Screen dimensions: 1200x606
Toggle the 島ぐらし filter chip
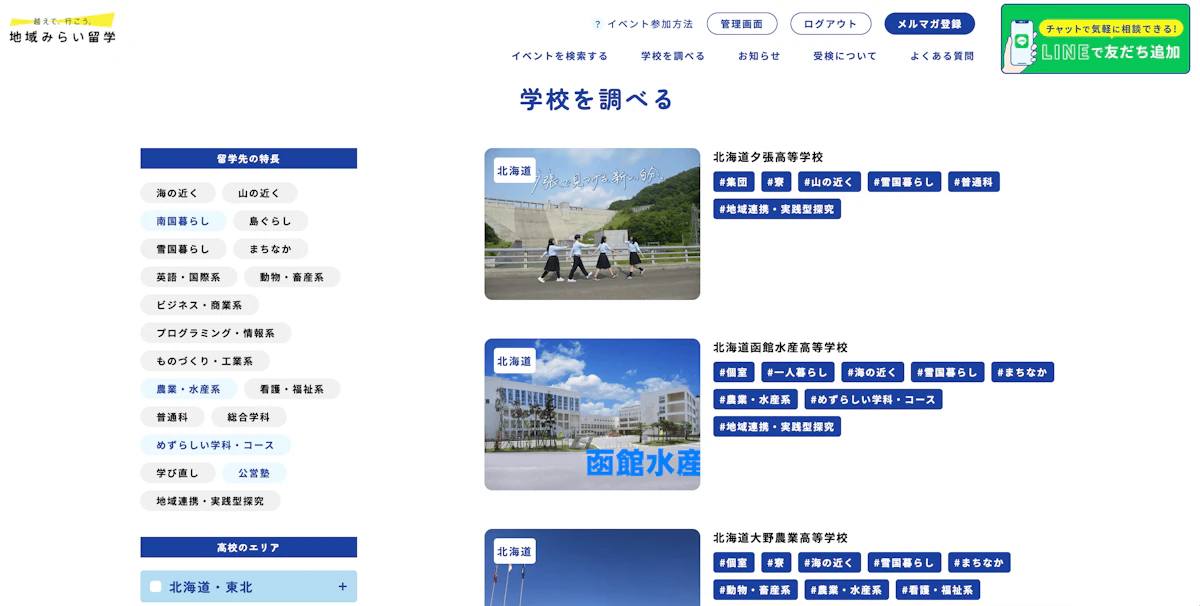(270, 221)
